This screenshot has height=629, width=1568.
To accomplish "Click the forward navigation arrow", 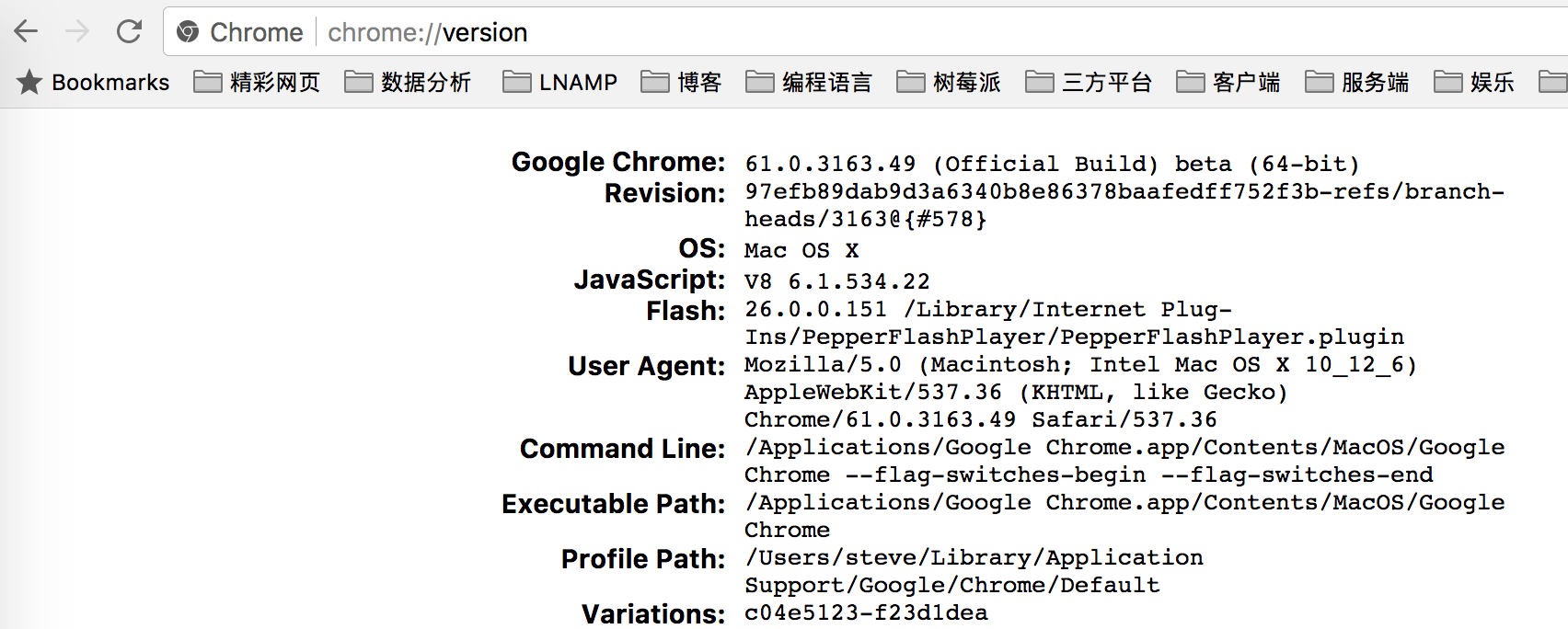I will click(77, 32).
